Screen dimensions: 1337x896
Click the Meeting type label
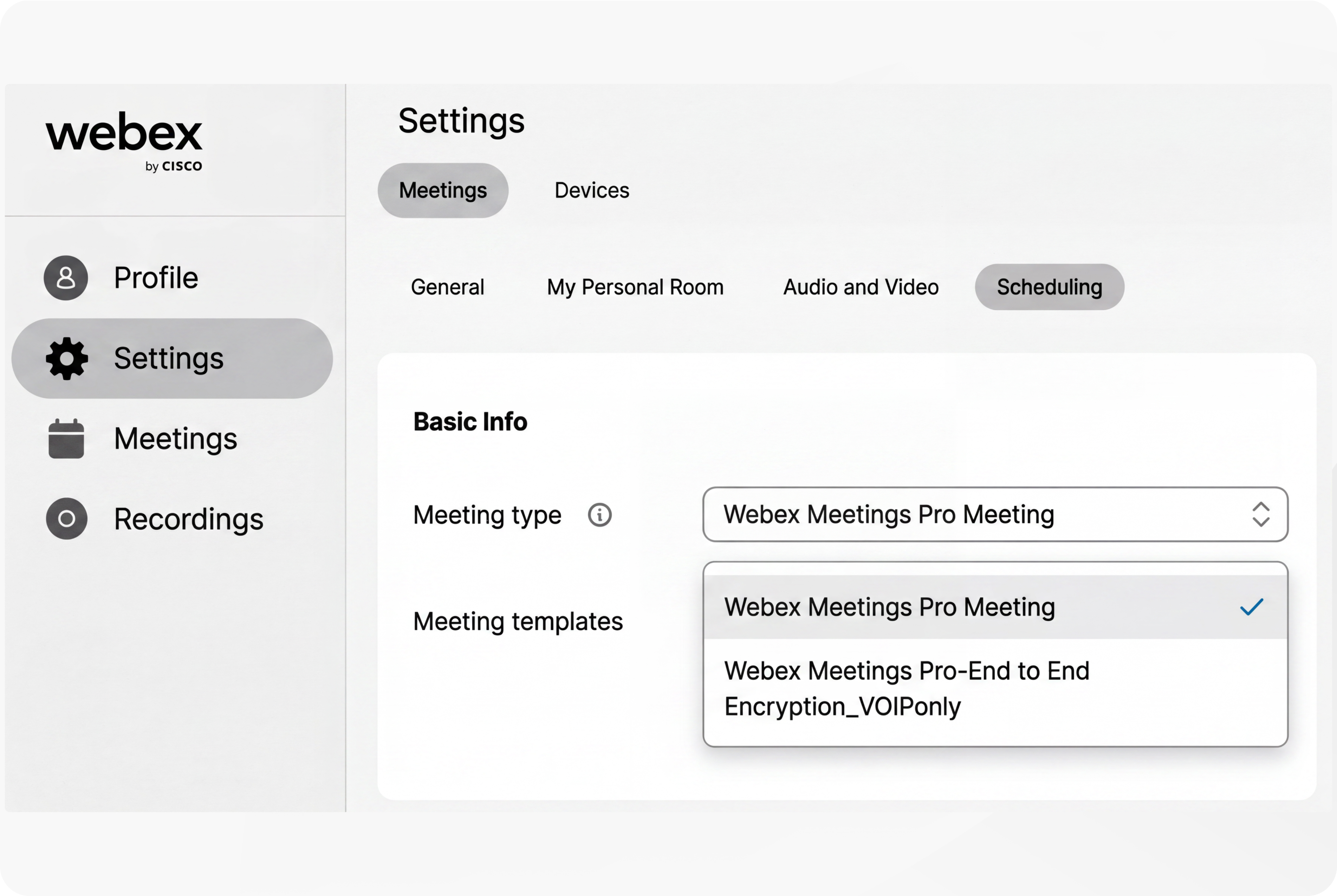pos(487,515)
